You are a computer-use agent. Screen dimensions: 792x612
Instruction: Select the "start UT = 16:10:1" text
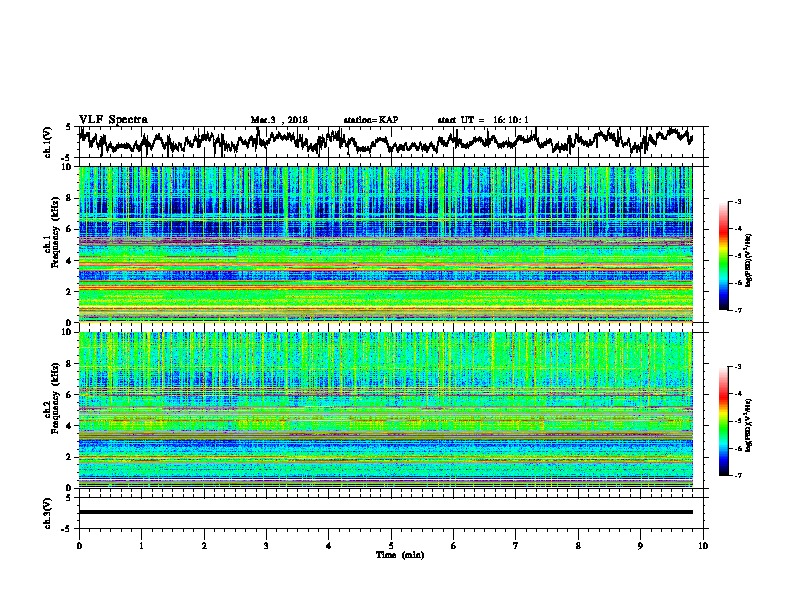[483, 120]
